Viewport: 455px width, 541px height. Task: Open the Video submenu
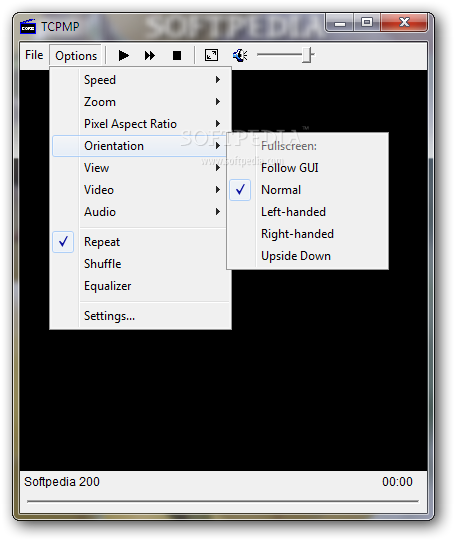pyautogui.click(x=140, y=190)
